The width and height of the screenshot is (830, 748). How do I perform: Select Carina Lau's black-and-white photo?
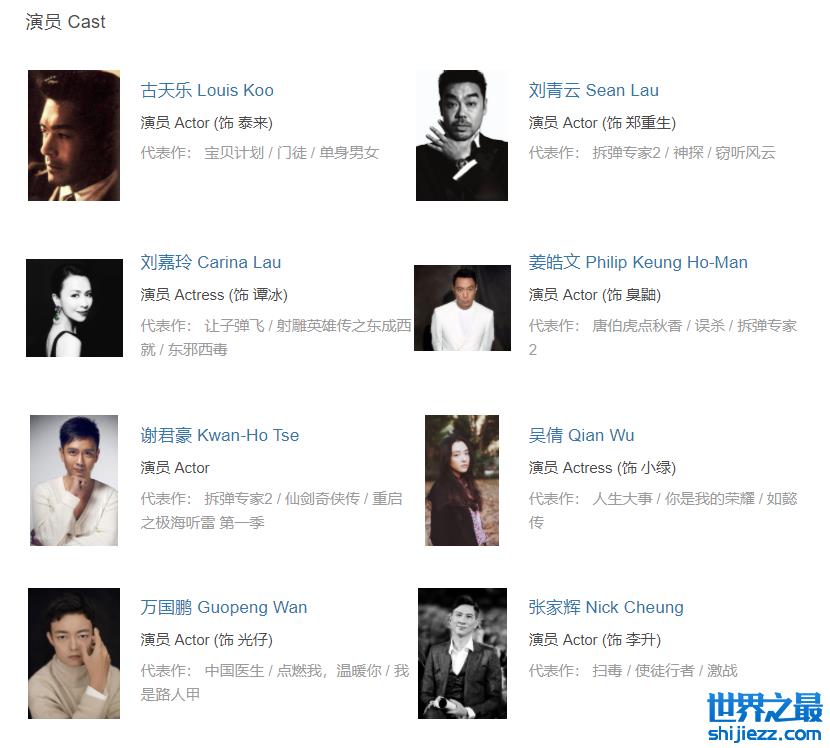(x=75, y=308)
